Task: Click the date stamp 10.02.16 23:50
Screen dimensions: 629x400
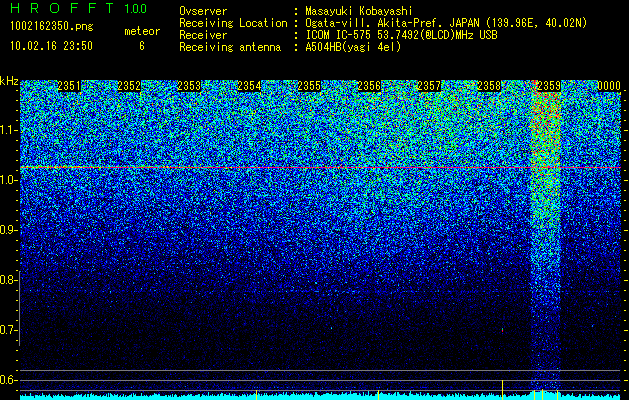Action: pyautogui.click(x=51, y=46)
